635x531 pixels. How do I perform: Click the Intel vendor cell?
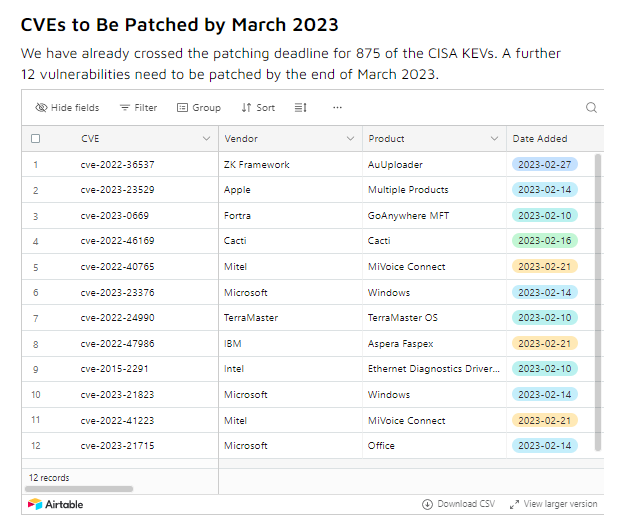pyautogui.click(x=290, y=369)
